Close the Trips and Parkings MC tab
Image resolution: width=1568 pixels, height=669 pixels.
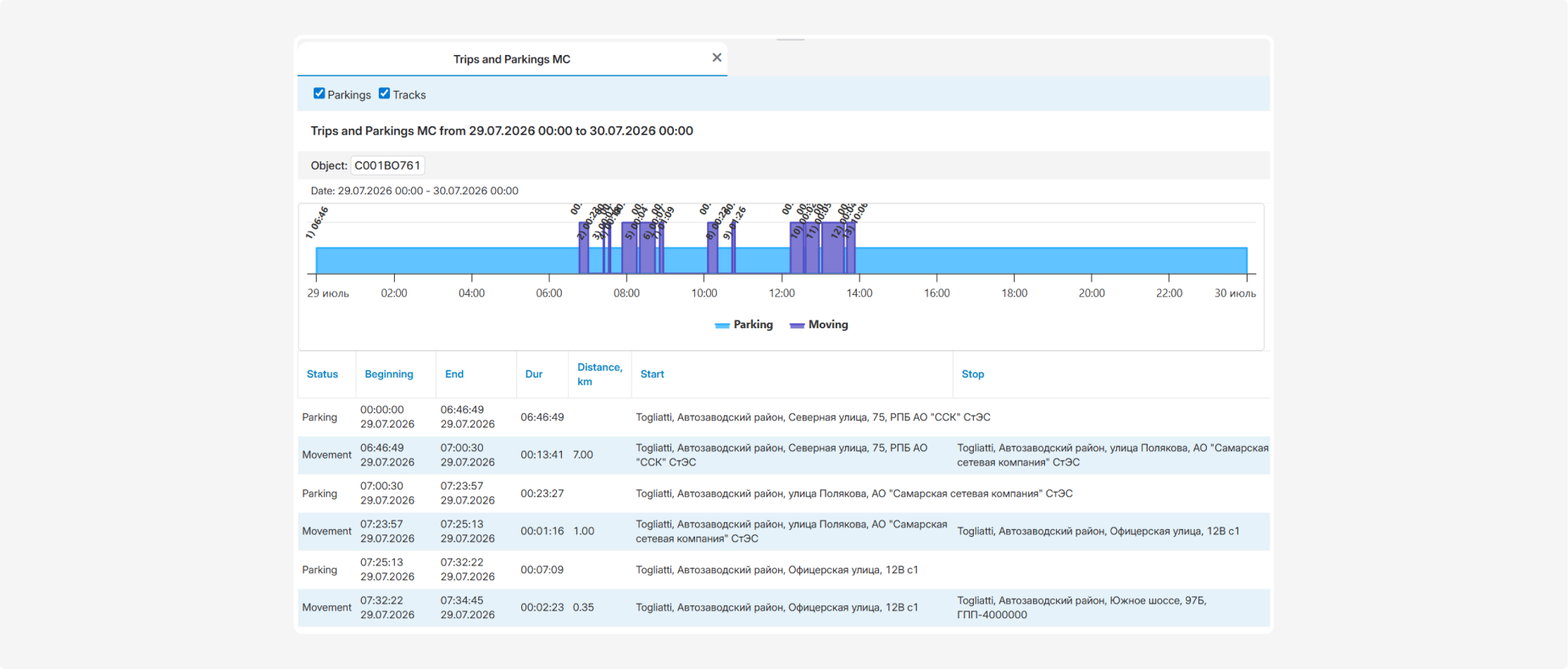(717, 58)
